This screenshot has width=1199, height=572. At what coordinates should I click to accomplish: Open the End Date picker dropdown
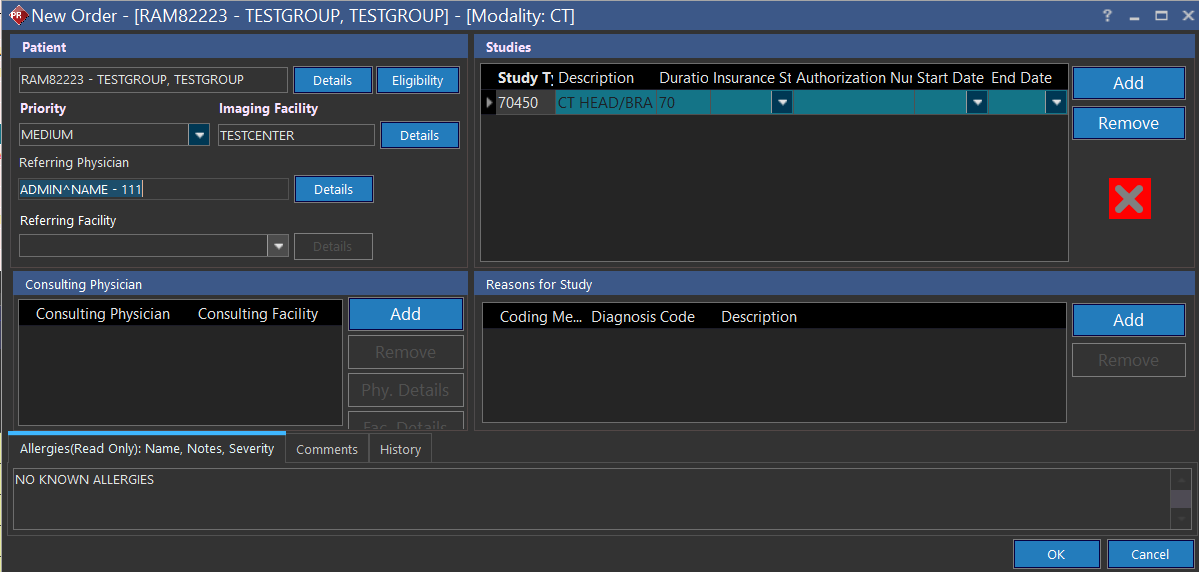1056,102
